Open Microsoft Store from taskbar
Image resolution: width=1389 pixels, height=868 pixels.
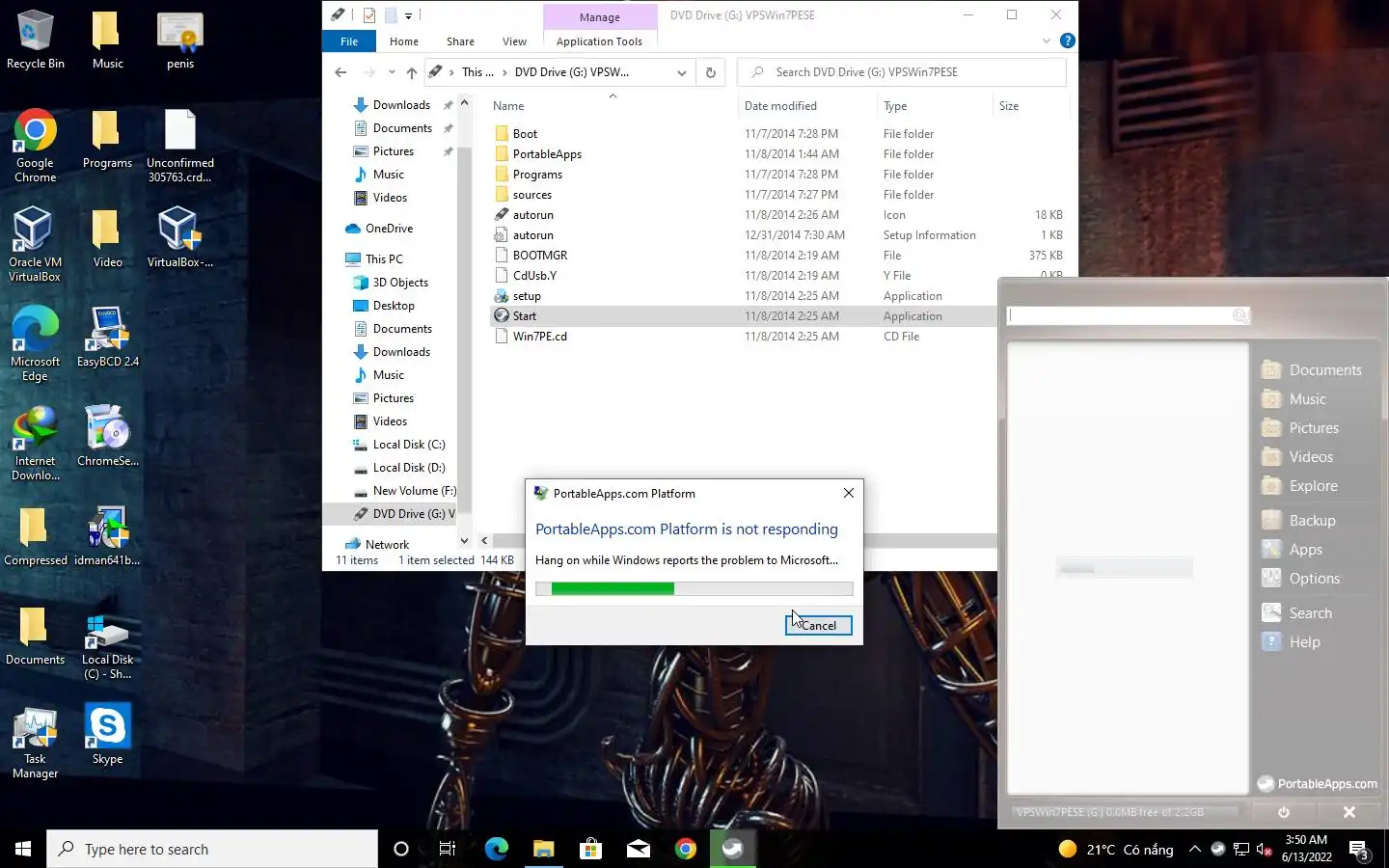tap(590, 849)
